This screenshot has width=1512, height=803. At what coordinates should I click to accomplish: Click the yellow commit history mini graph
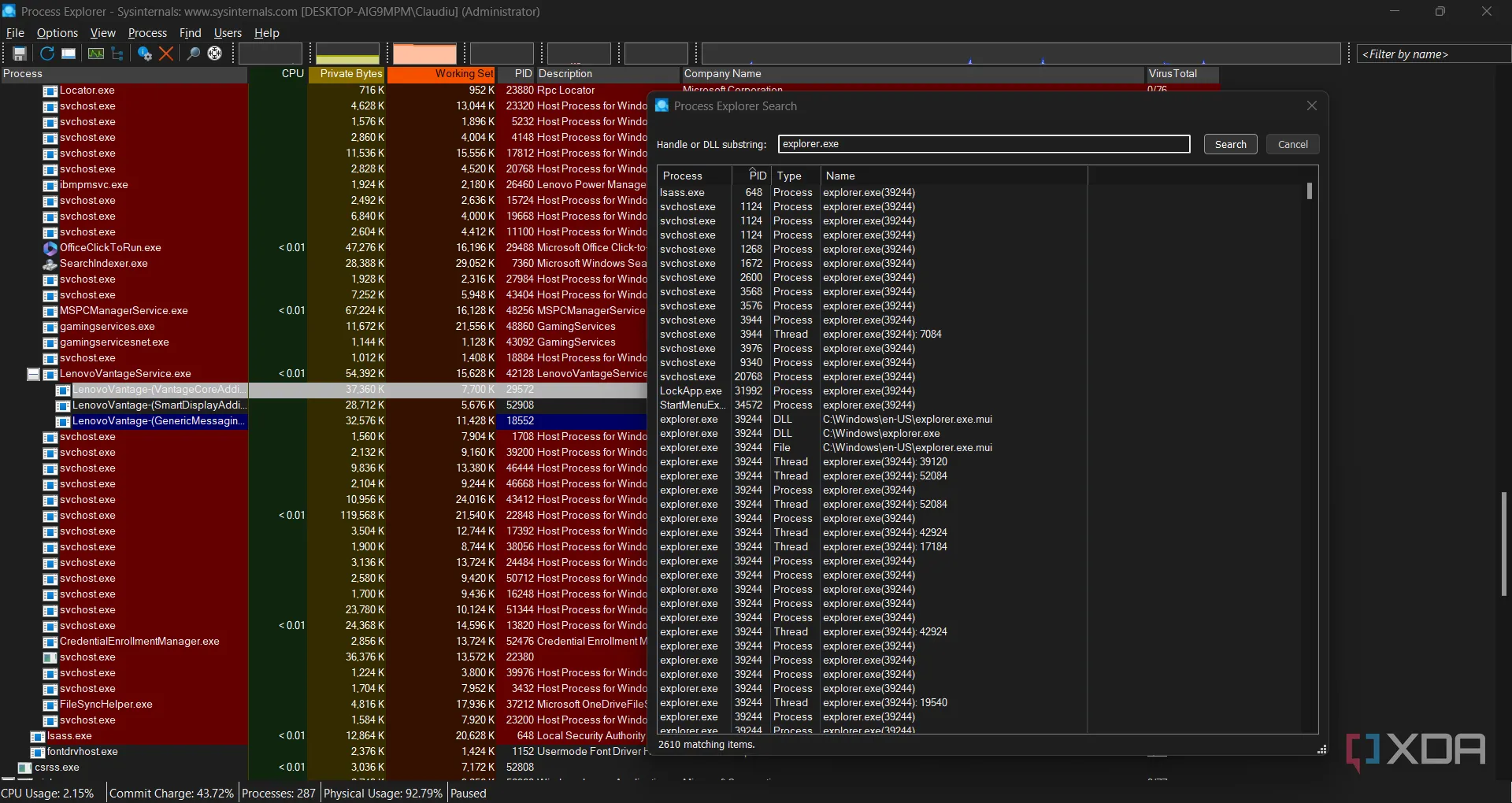(347, 54)
